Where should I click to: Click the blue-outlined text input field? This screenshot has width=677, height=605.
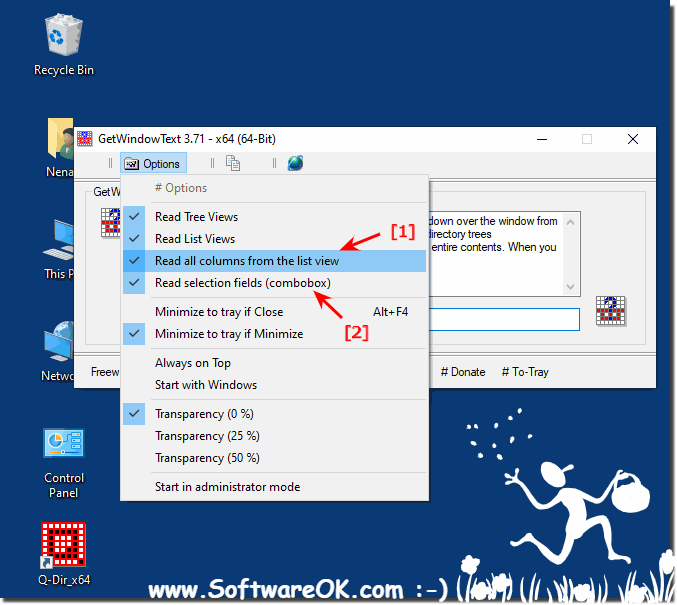pos(504,319)
